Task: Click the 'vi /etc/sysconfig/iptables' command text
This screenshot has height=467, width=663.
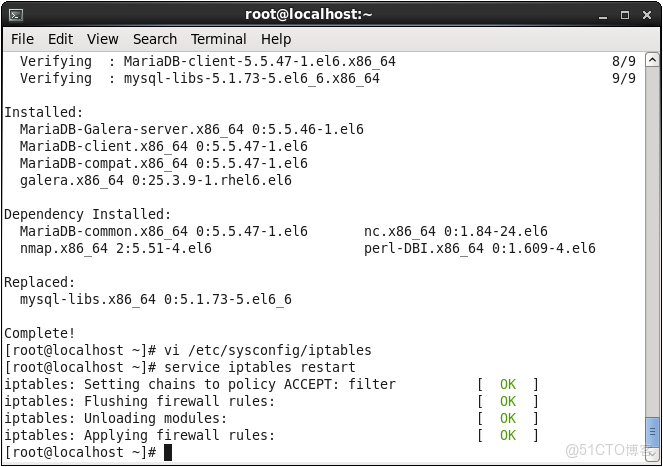Action: pos(268,350)
